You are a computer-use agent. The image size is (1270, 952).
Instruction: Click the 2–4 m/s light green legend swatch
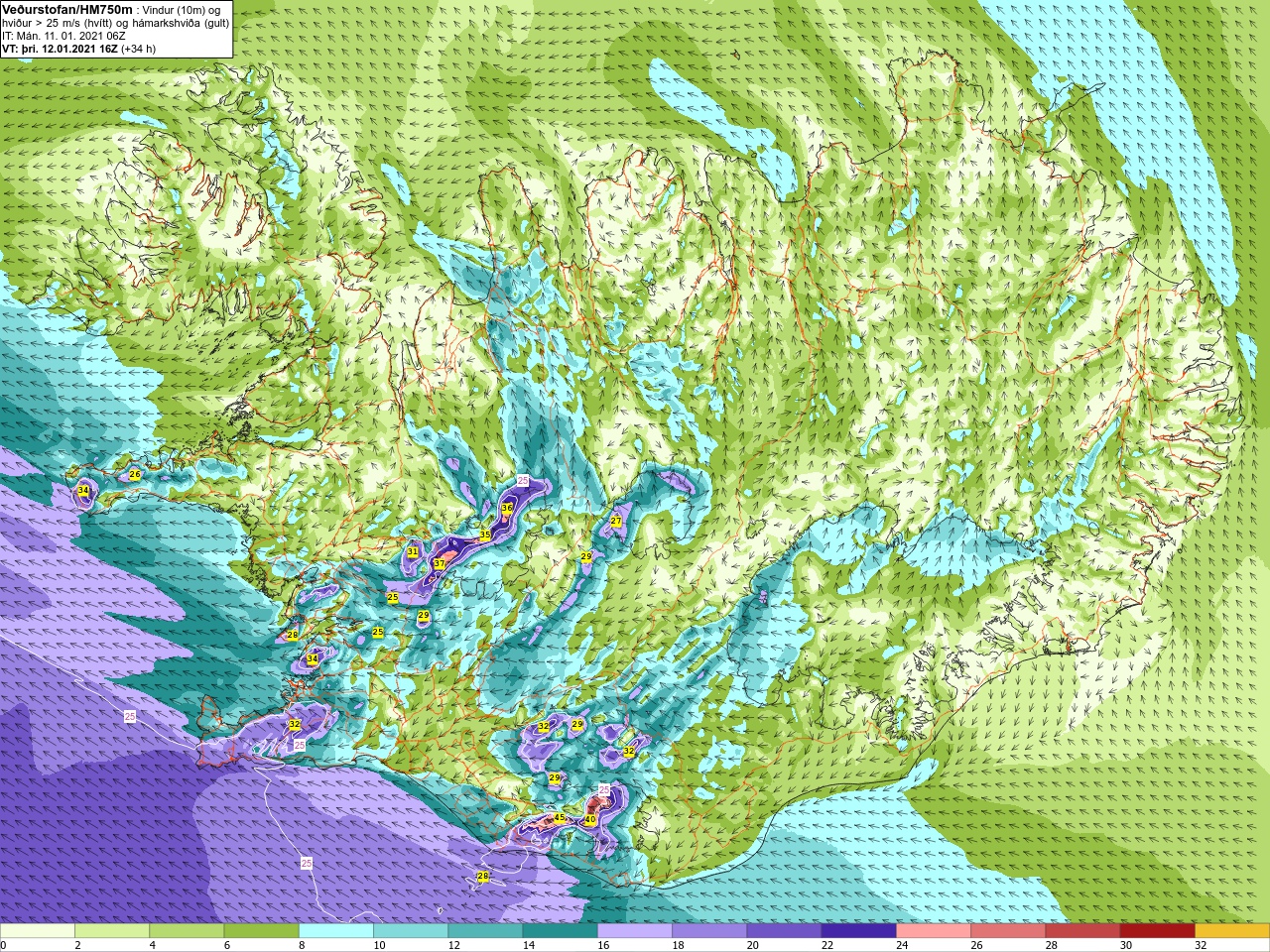(112, 931)
